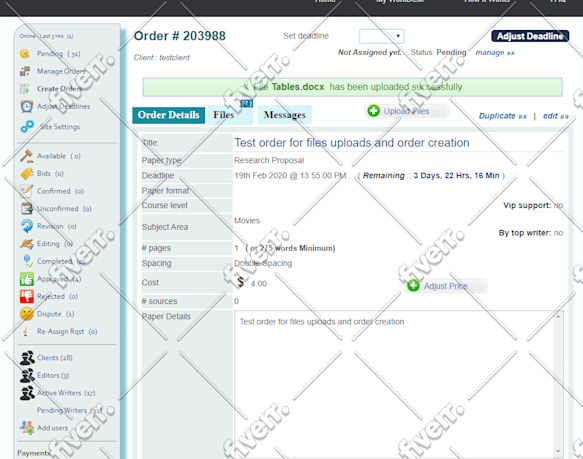The width and height of the screenshot is (583, 459).
Task: Switch to the Order Details tab
Action: [x=168, y=115]
